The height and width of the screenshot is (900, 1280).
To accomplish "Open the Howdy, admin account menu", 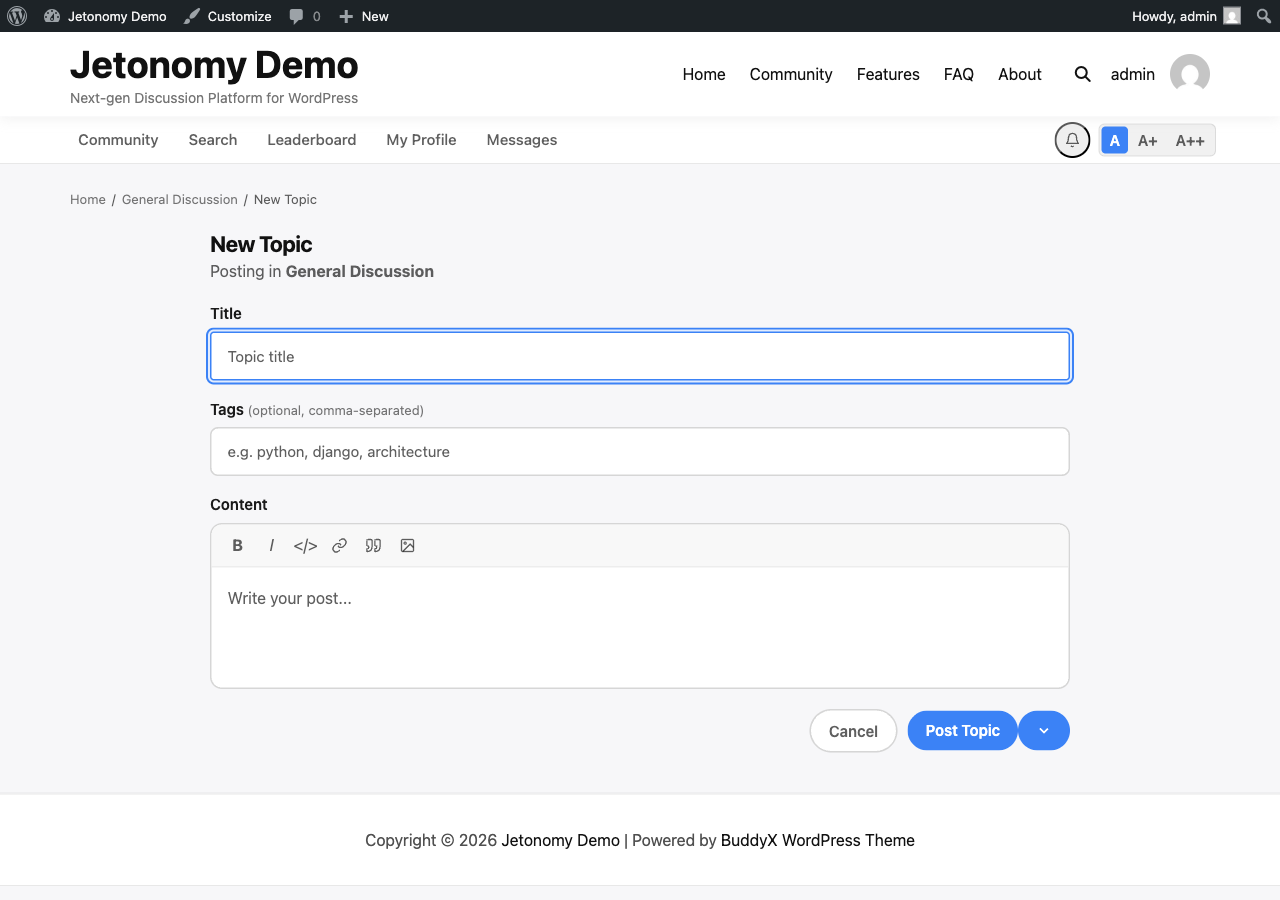I will pos(1175,16).
